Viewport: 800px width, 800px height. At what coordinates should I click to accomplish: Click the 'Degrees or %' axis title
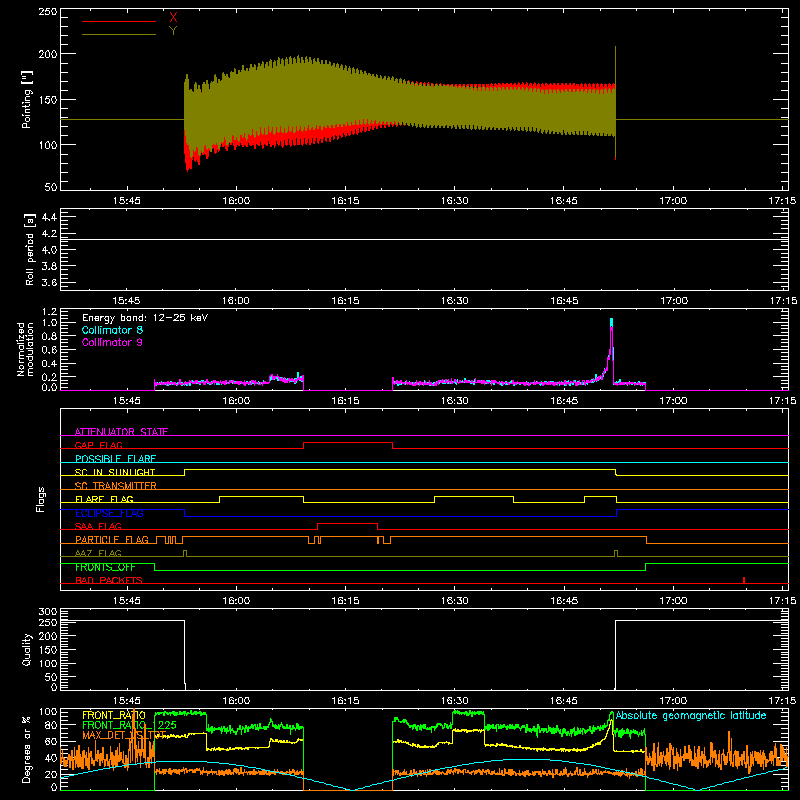[27, 749]
